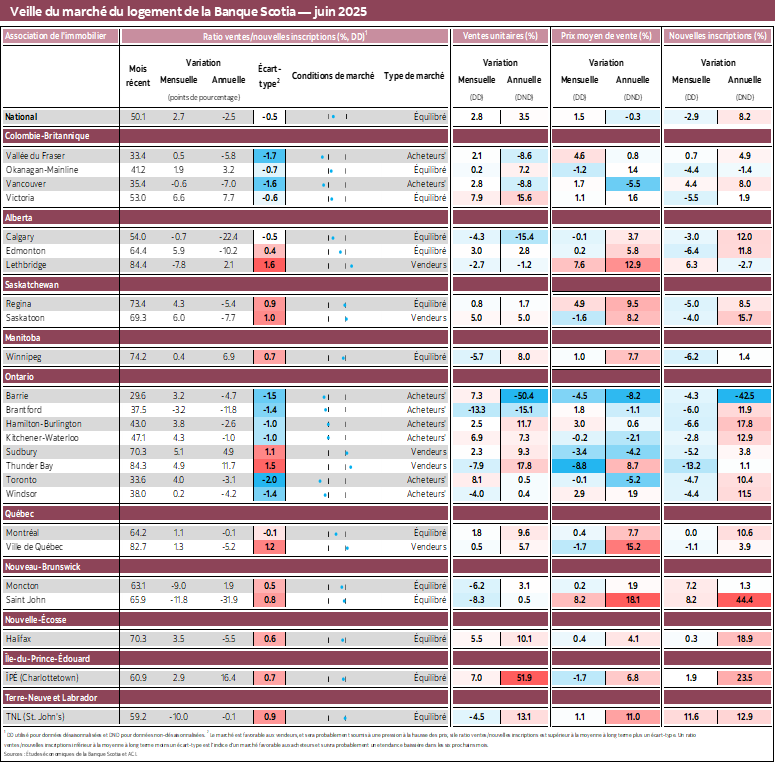Screen dimensions: 775x763
Task: Click Toronto's blue -2.0 ratio cell
Action: tap(270, 480)
